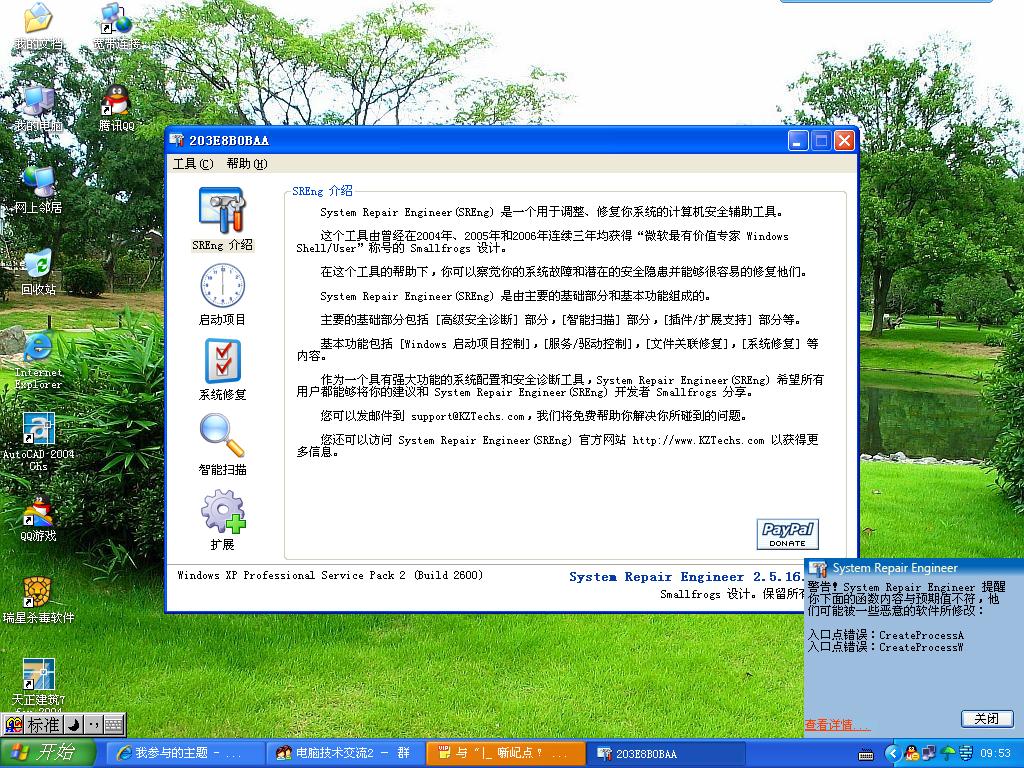Click 天正建筑7 desktop icon

pyautogui.click(x=38, y=684)
